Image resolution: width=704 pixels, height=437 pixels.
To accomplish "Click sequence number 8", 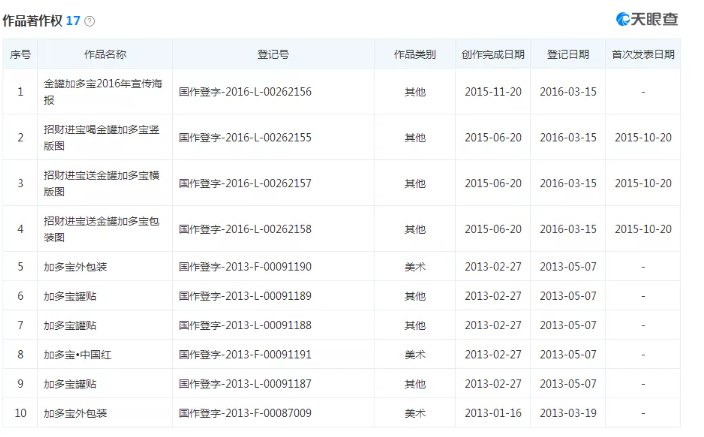I will 20,355.
